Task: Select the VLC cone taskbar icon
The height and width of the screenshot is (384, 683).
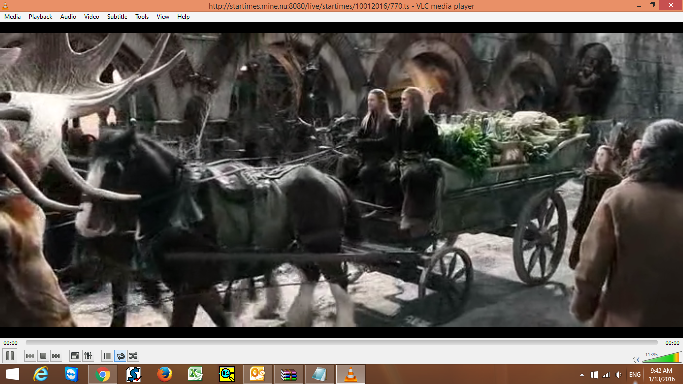Action: (x=351, y=374)
